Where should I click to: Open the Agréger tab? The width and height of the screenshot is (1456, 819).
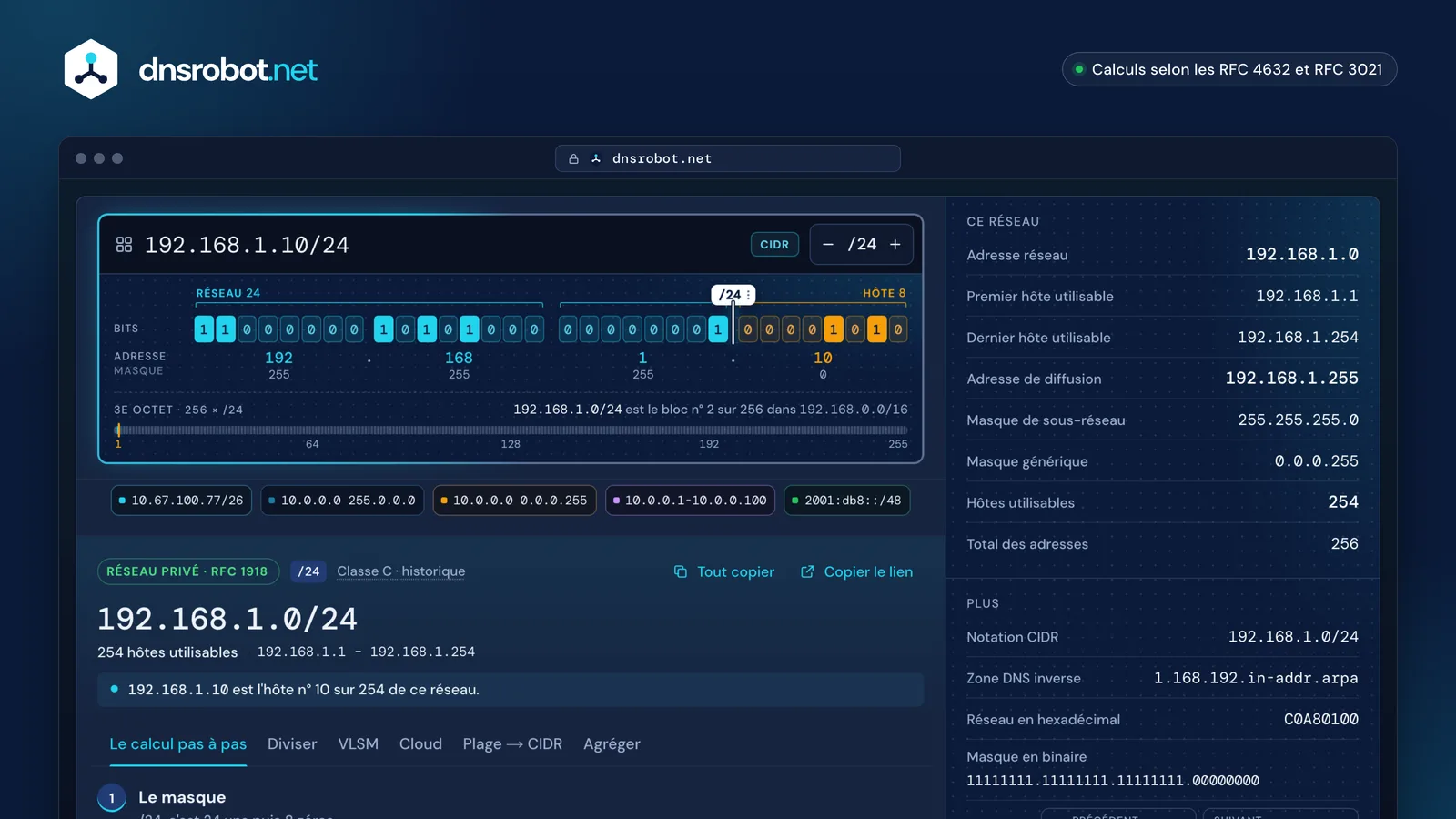(612, 744)
